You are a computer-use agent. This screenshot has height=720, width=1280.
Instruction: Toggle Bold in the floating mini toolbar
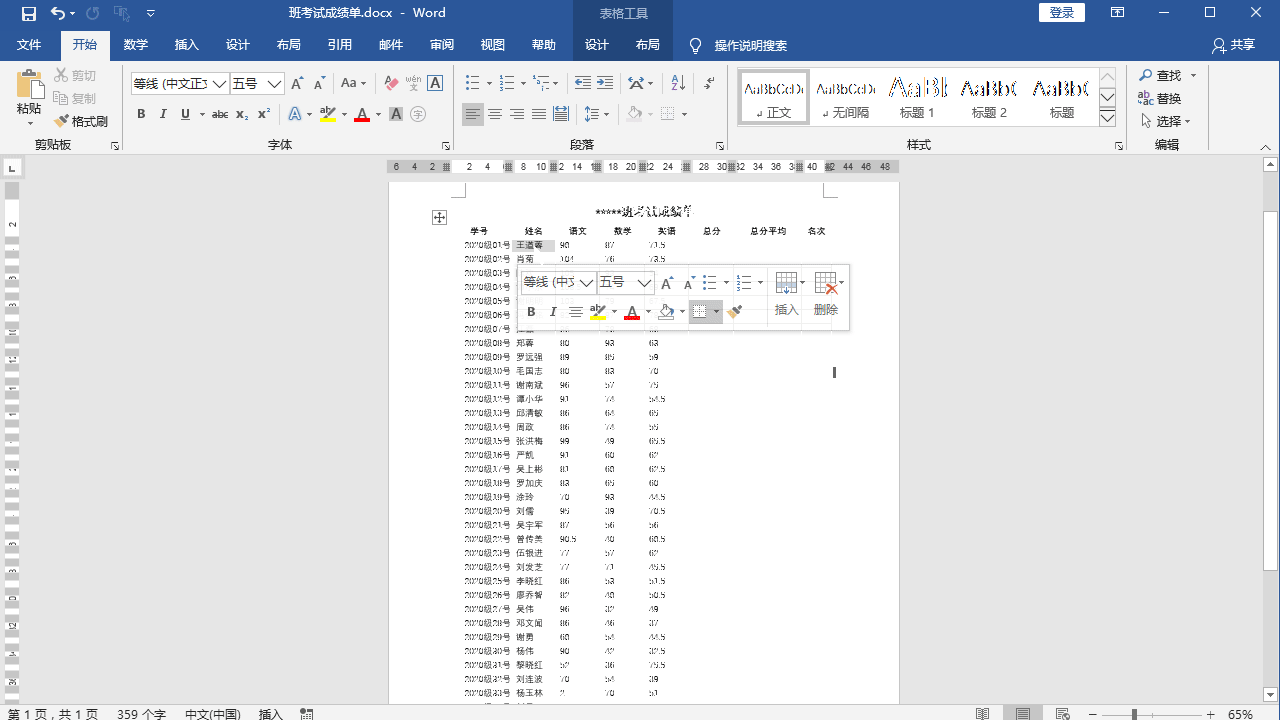pyautogui.click(x=531, y=312)
